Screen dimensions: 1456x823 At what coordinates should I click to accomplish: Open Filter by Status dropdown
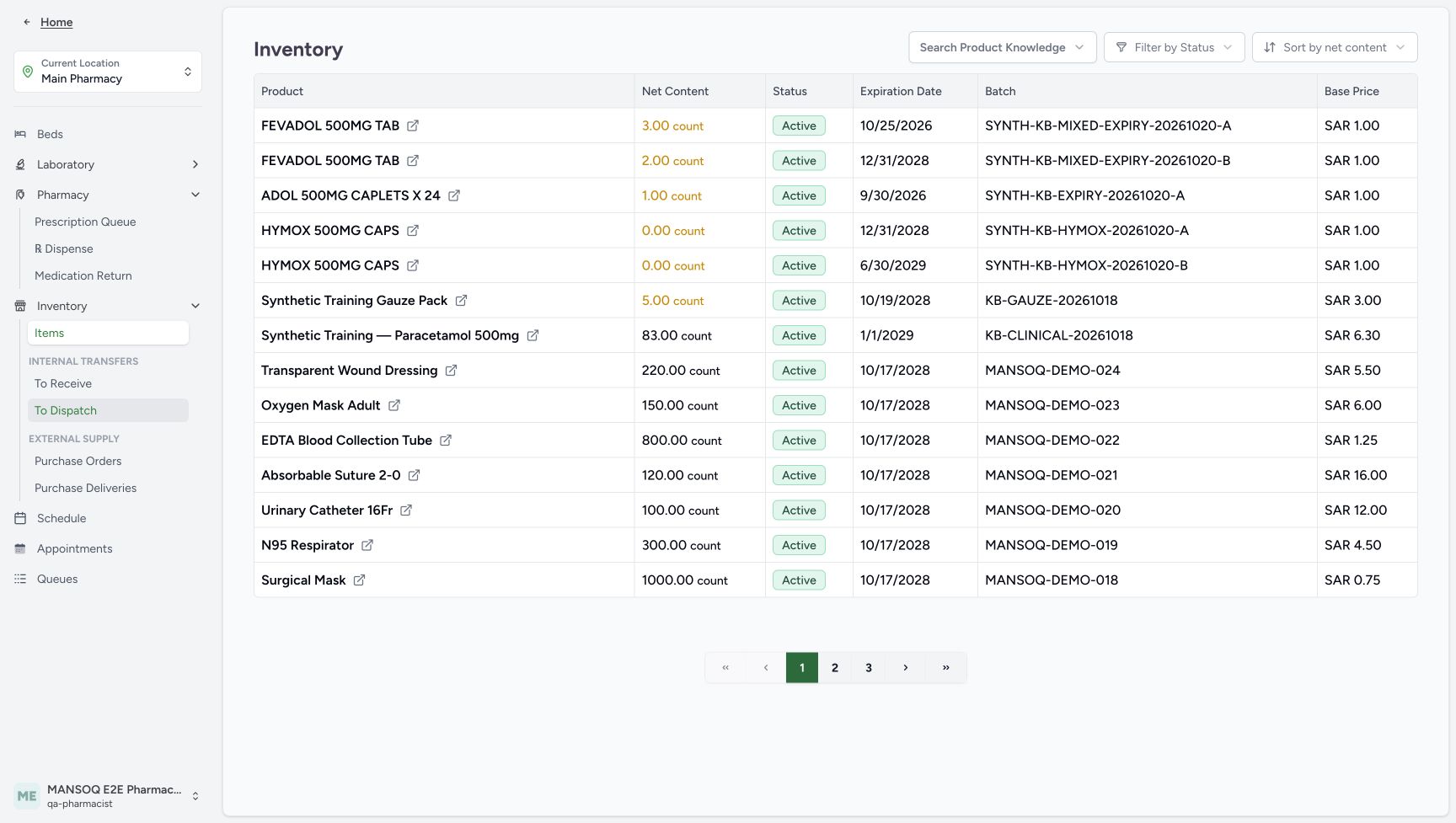point(1174,47)
